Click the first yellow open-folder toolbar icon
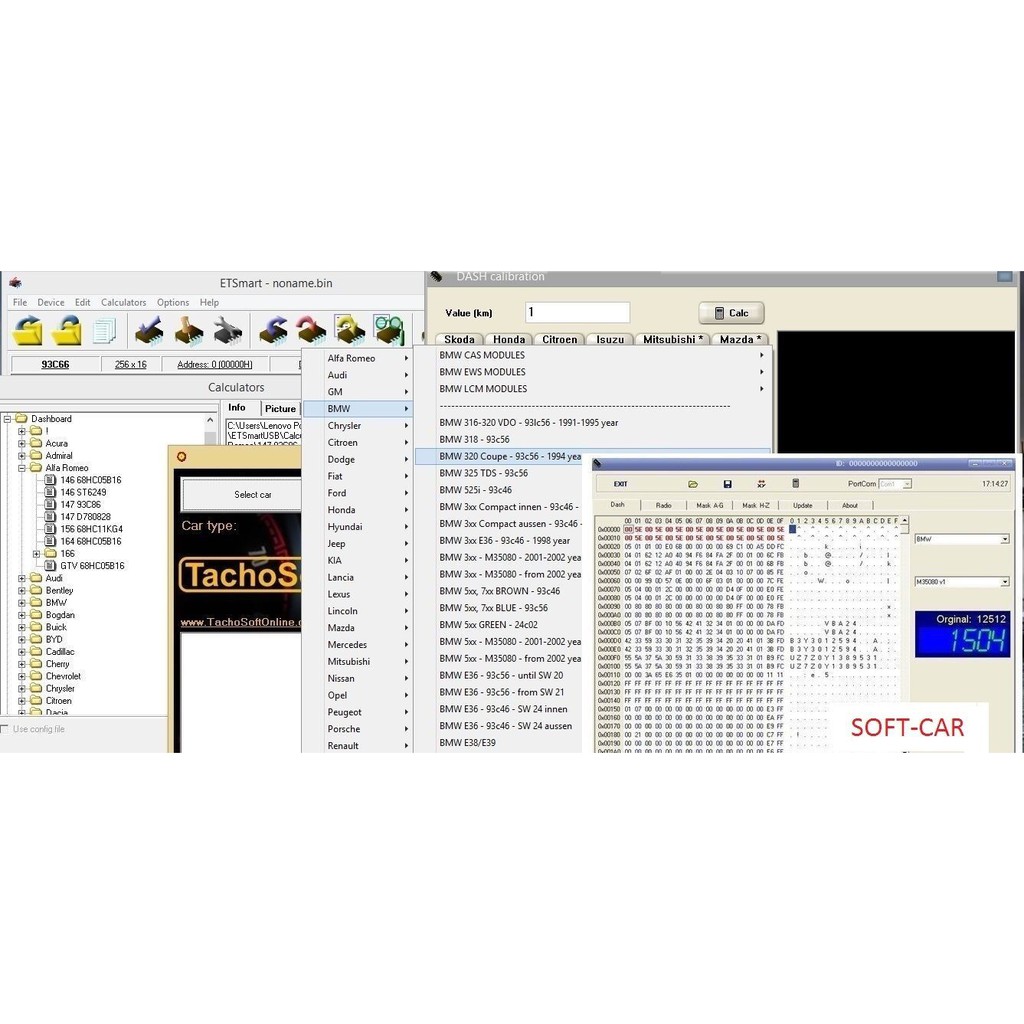The image size is (1024, 1024). 27,329
